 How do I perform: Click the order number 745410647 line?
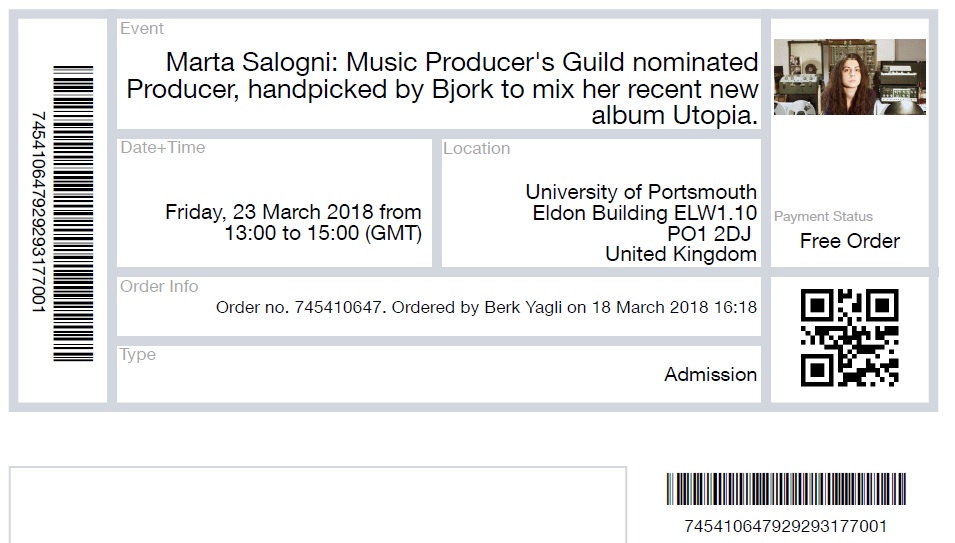(486, 308)
